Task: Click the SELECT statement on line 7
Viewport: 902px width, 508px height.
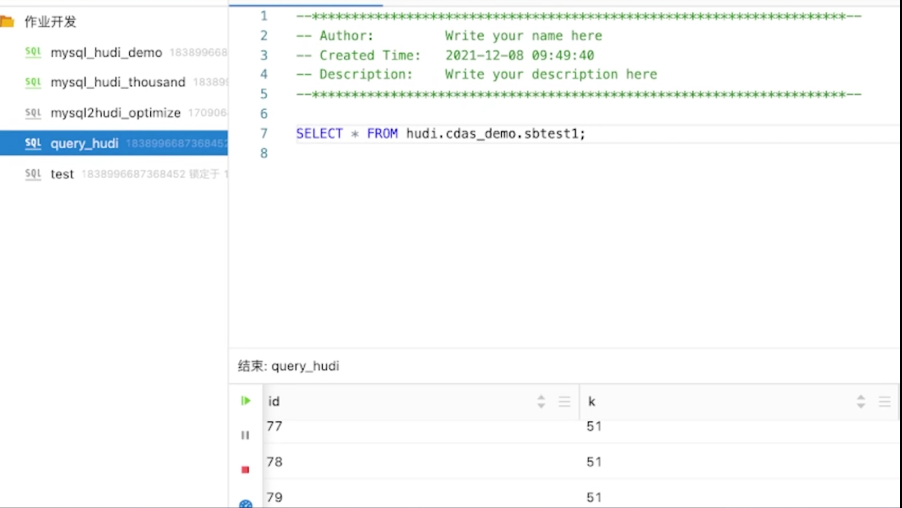Action: [x=441, y=133]
